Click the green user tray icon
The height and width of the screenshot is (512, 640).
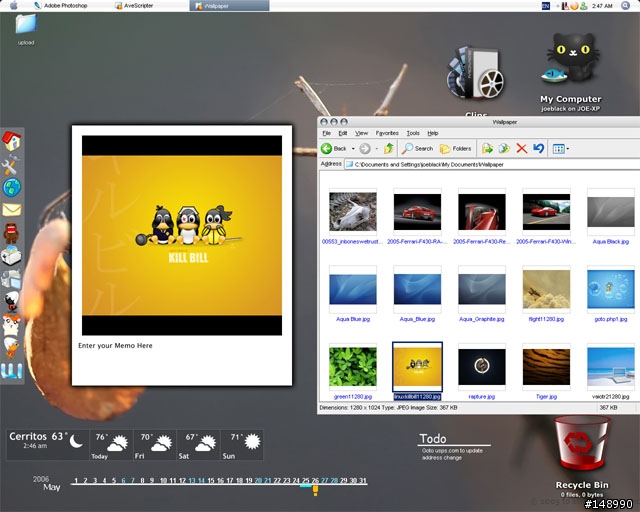tap(584, 6)
